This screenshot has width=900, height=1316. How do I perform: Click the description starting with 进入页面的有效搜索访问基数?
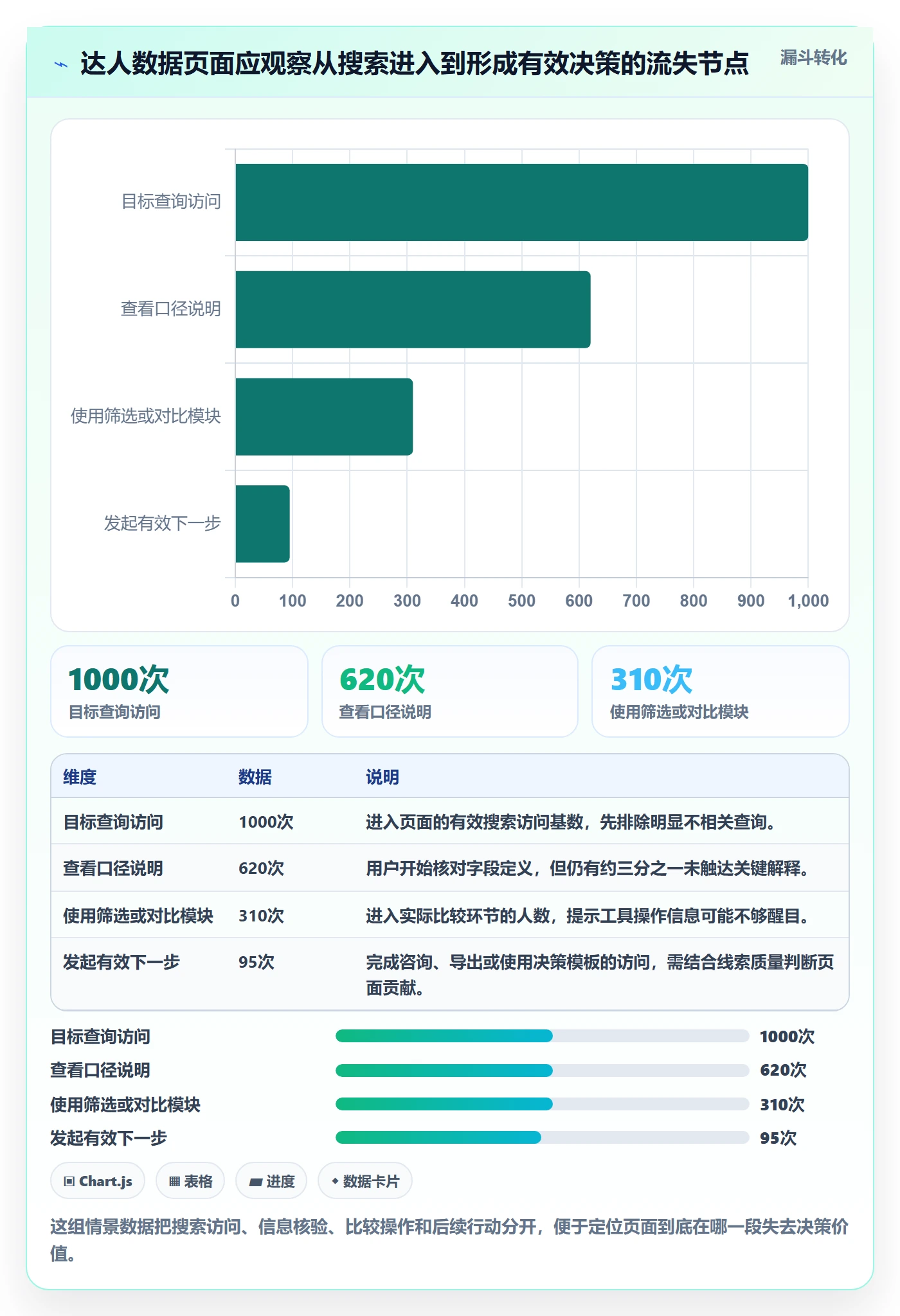coord(571,822)
